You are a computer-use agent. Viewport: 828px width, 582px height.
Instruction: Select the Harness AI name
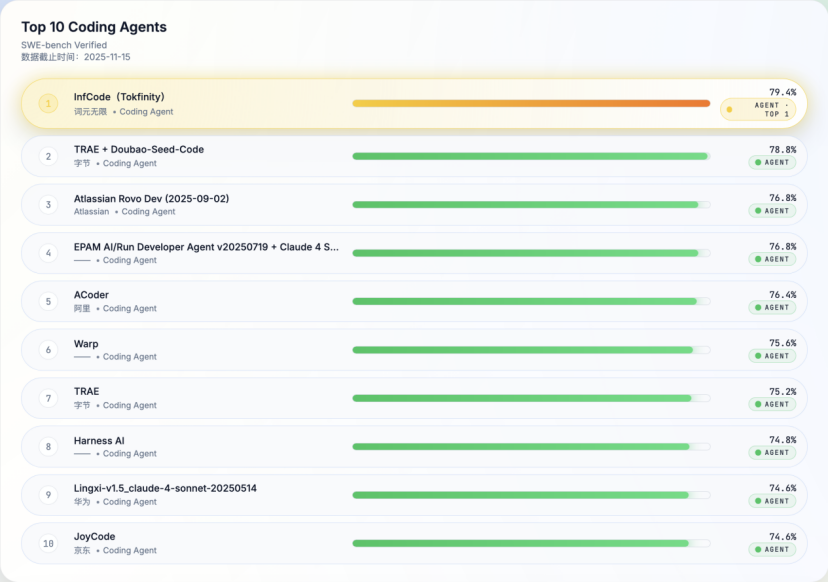coord(99,440)
